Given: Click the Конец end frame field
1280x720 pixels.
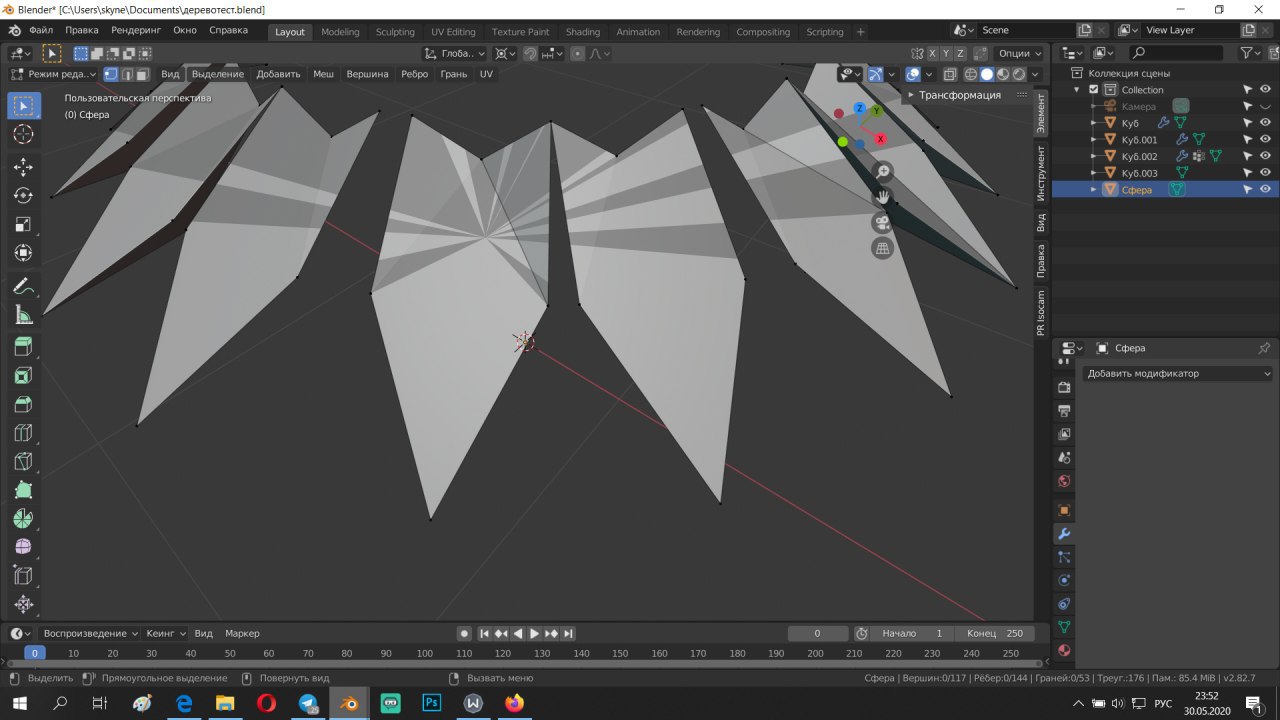Looking at the screenshot, I should click(994, 633).
